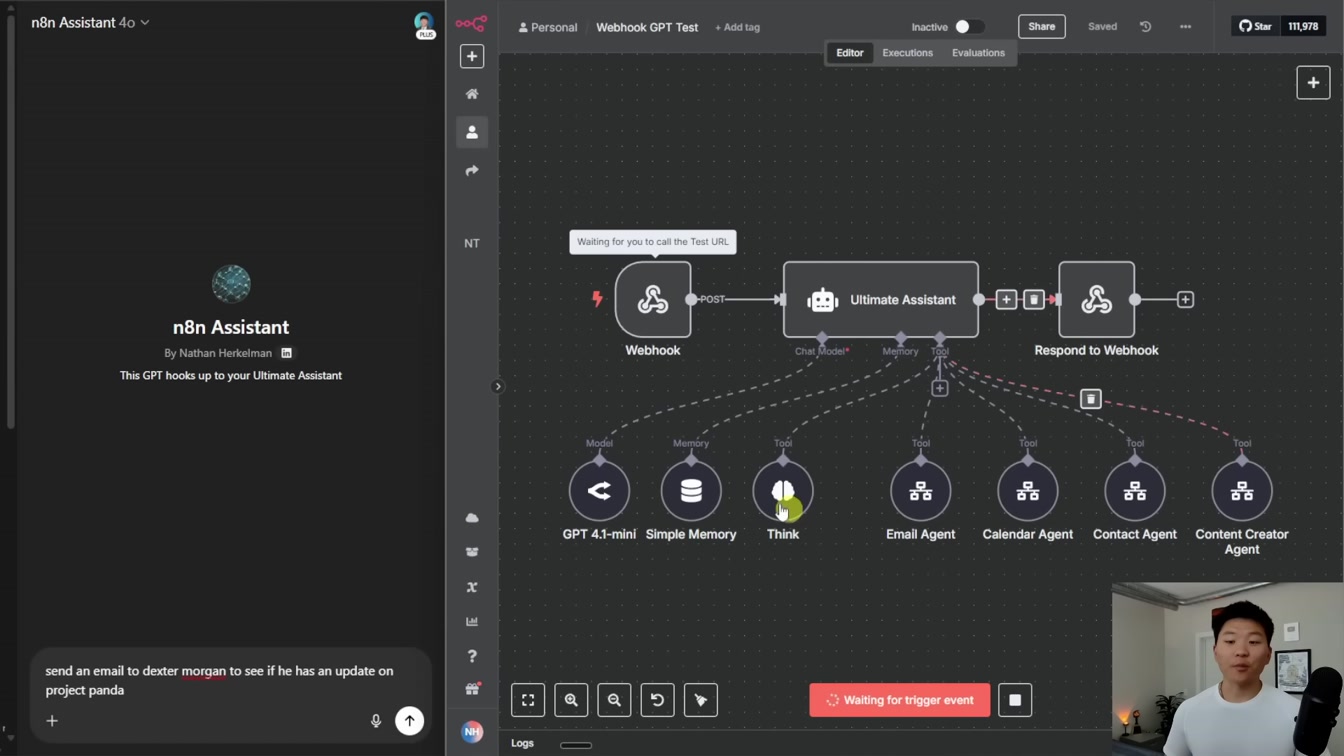Image resolution: width=1344 pixels, height=756 pixels.
Task: Select the GPT 4.1-mini model node
Action: (599, 491)
